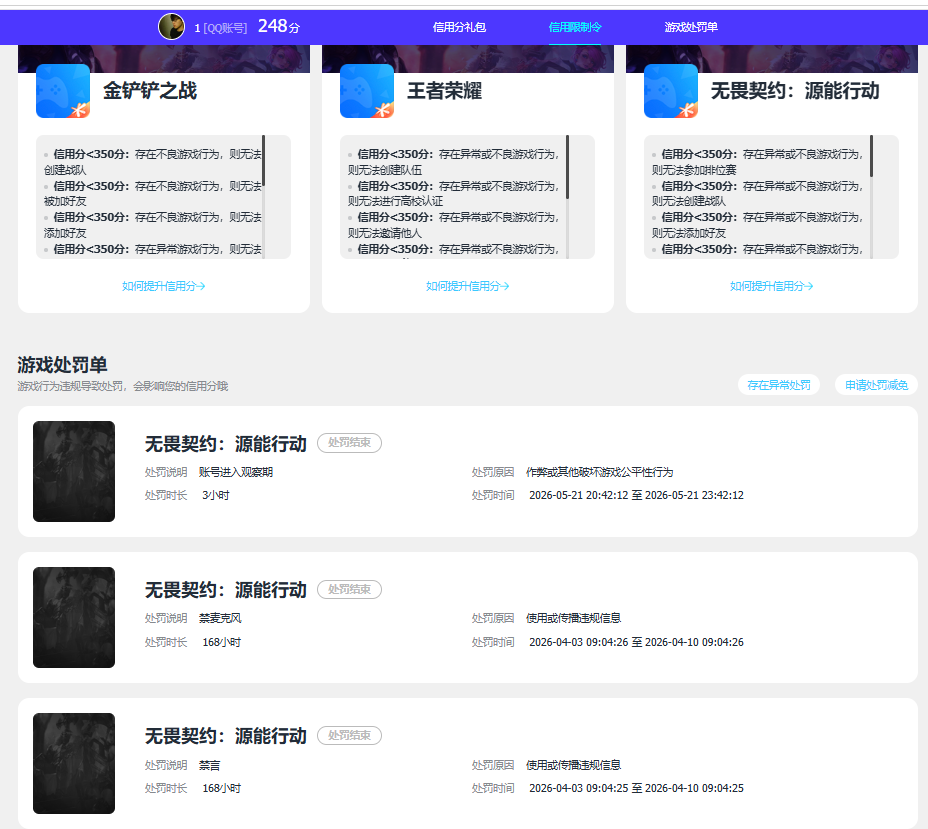This screenshot has height=829, width=928.
Task: Click the 游戏处罚单 section heading
Action: coord(62,365)
